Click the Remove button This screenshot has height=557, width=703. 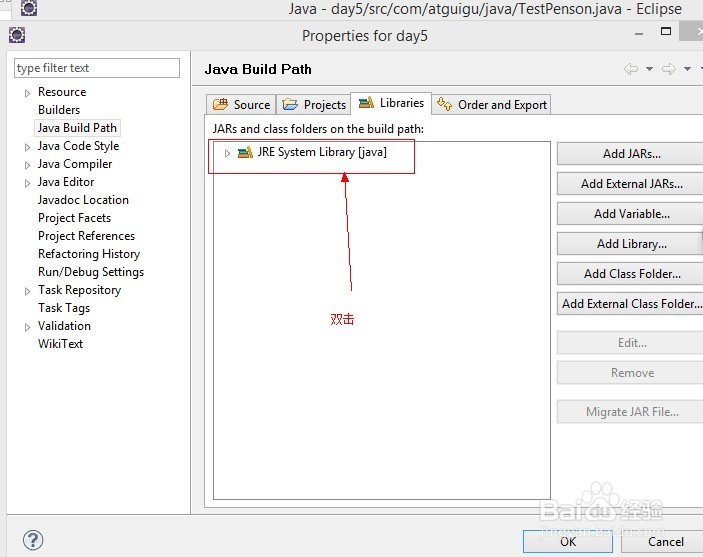click(631, 373)
